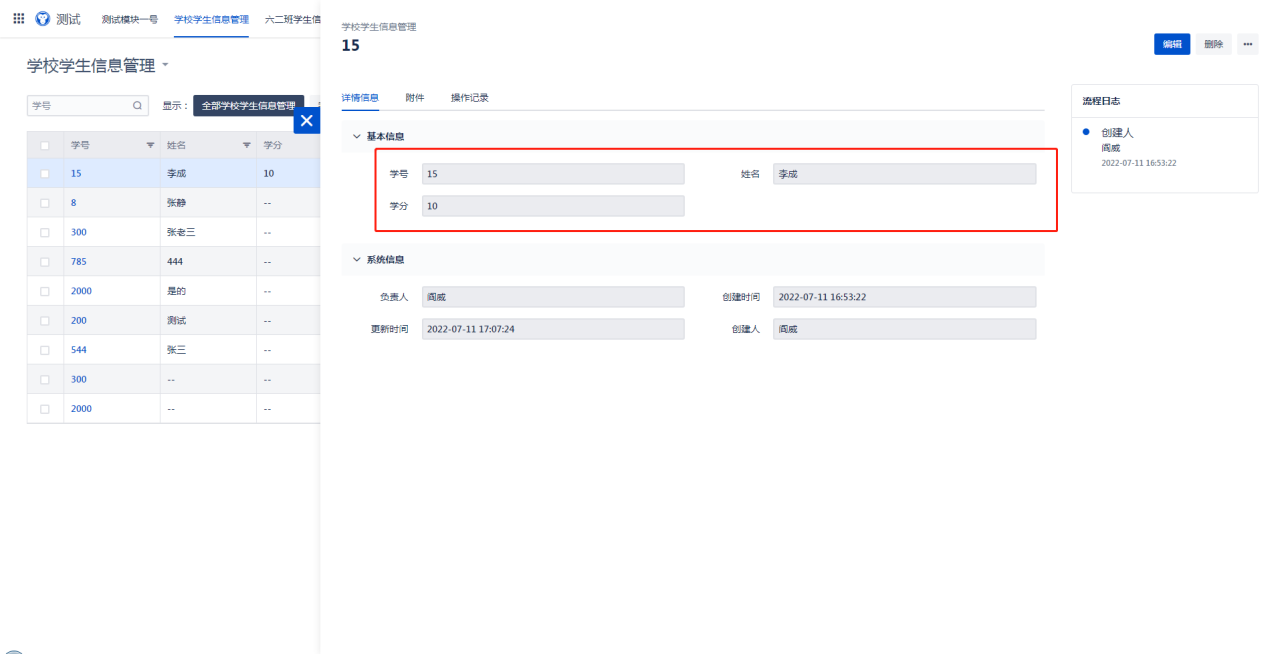Open record link 544
The image size is (1280, 654).
point(79,350)
